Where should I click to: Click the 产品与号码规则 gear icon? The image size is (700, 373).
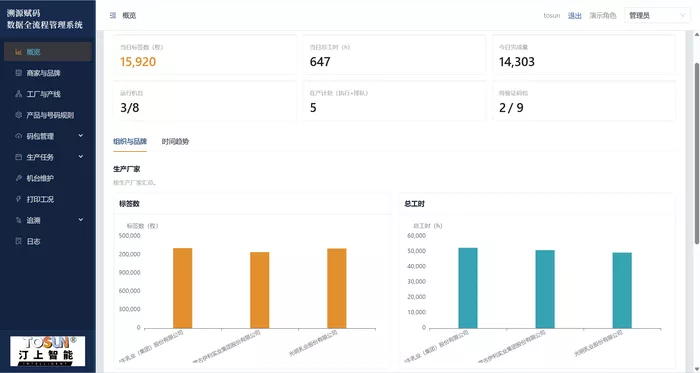[18, 115]
